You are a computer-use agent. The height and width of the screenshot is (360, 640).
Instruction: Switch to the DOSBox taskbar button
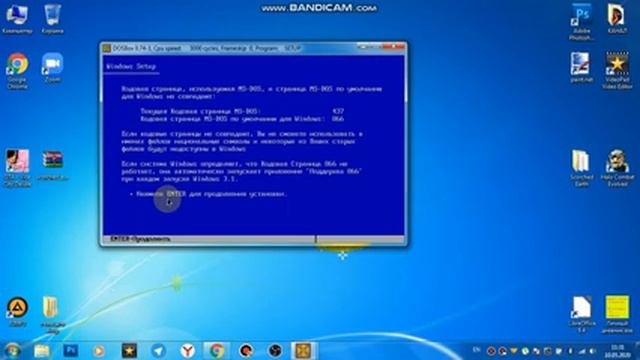coord(304,351)
